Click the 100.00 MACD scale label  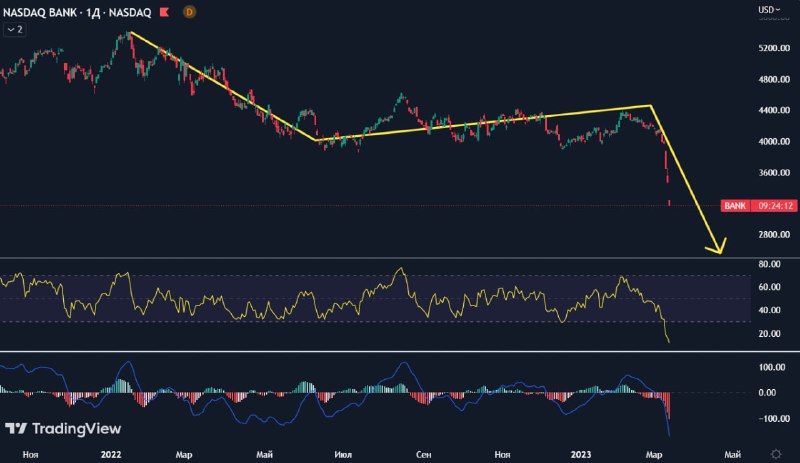click(x=772, y=367)
